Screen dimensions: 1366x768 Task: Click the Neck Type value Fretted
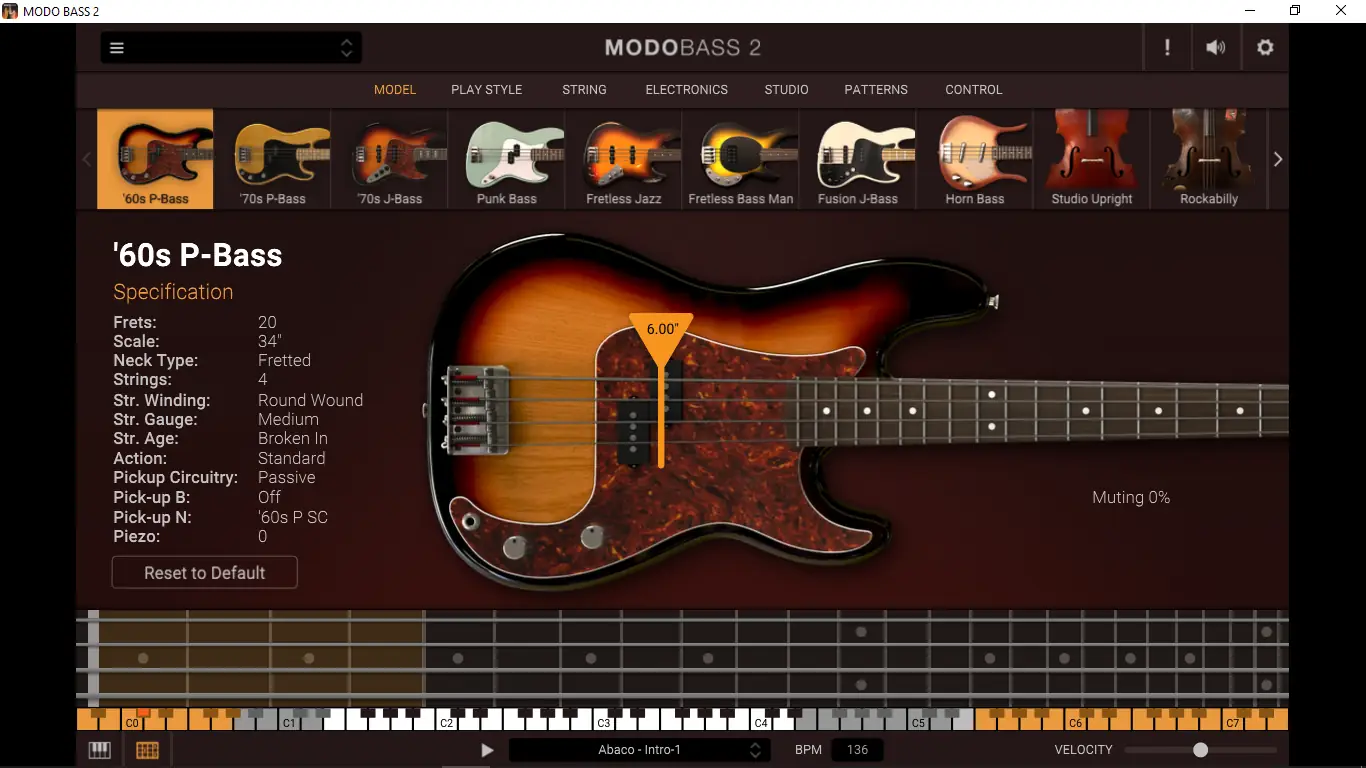coord(284,360)
